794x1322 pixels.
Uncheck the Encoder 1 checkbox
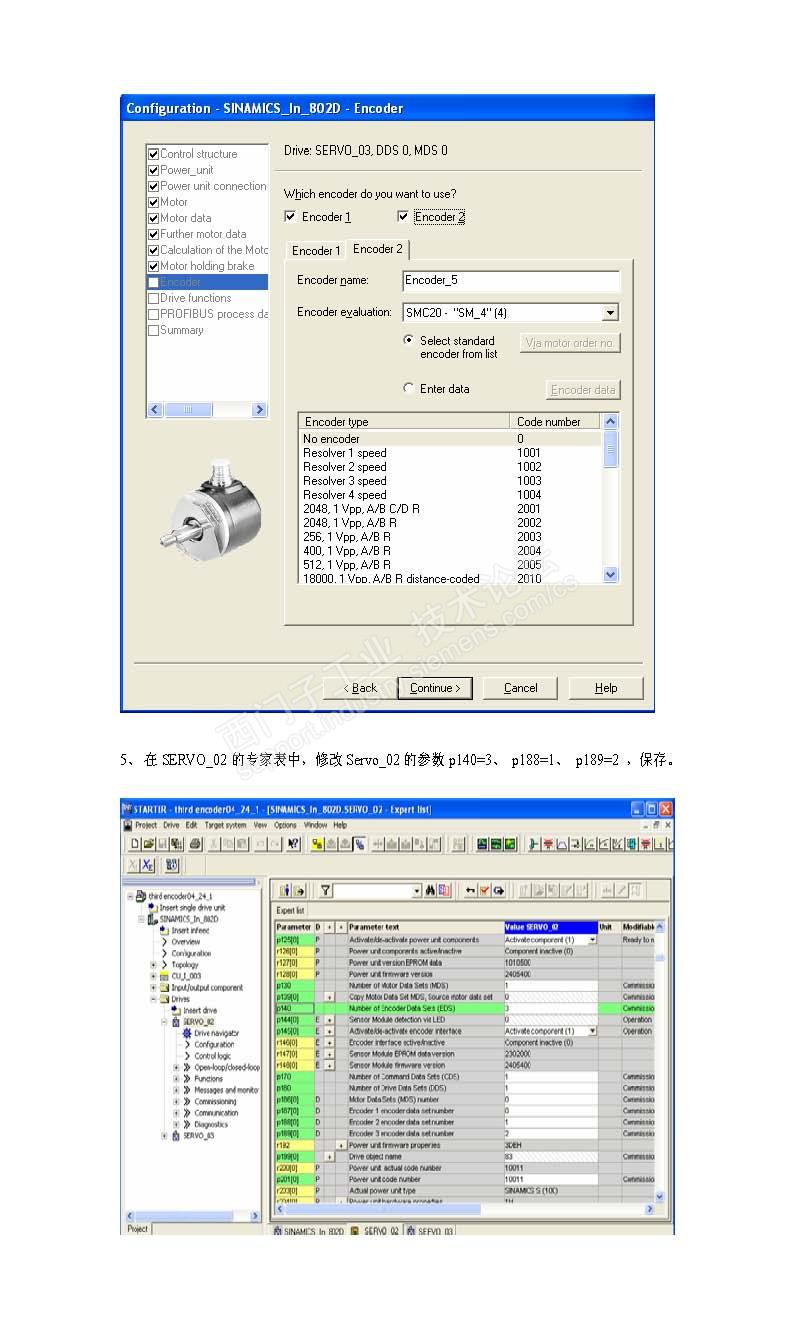290,217
